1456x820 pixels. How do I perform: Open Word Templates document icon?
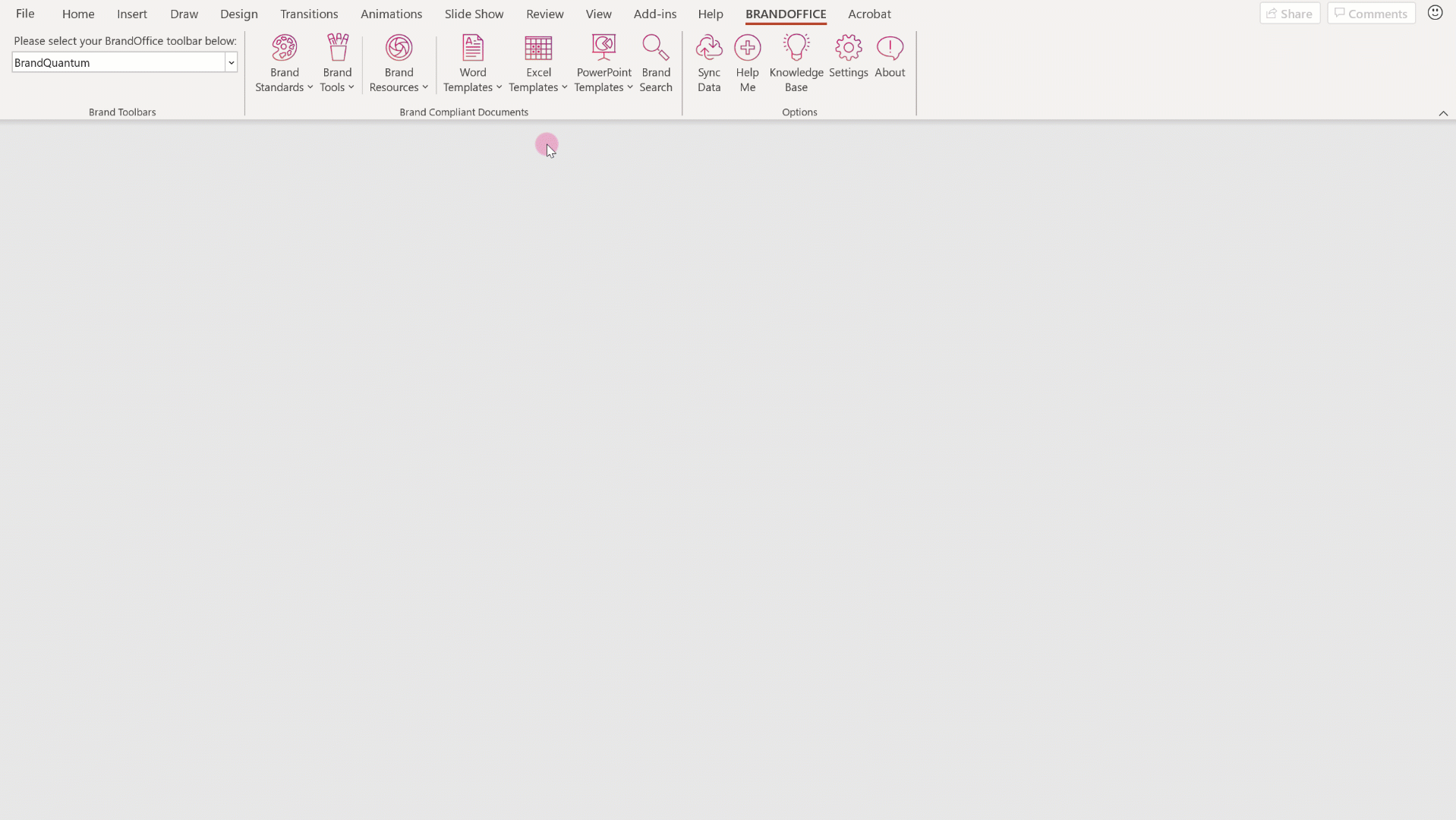(x=473, y=48)
